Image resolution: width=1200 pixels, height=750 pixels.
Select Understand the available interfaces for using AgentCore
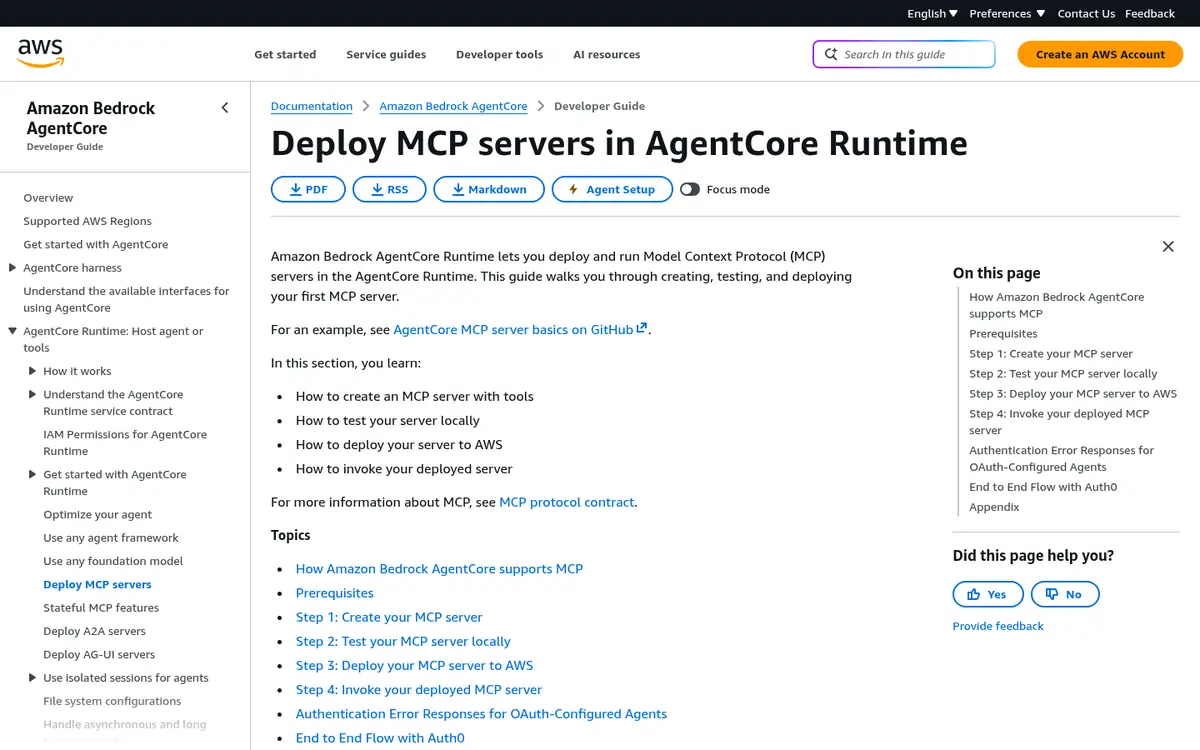[x=126, y=300]
